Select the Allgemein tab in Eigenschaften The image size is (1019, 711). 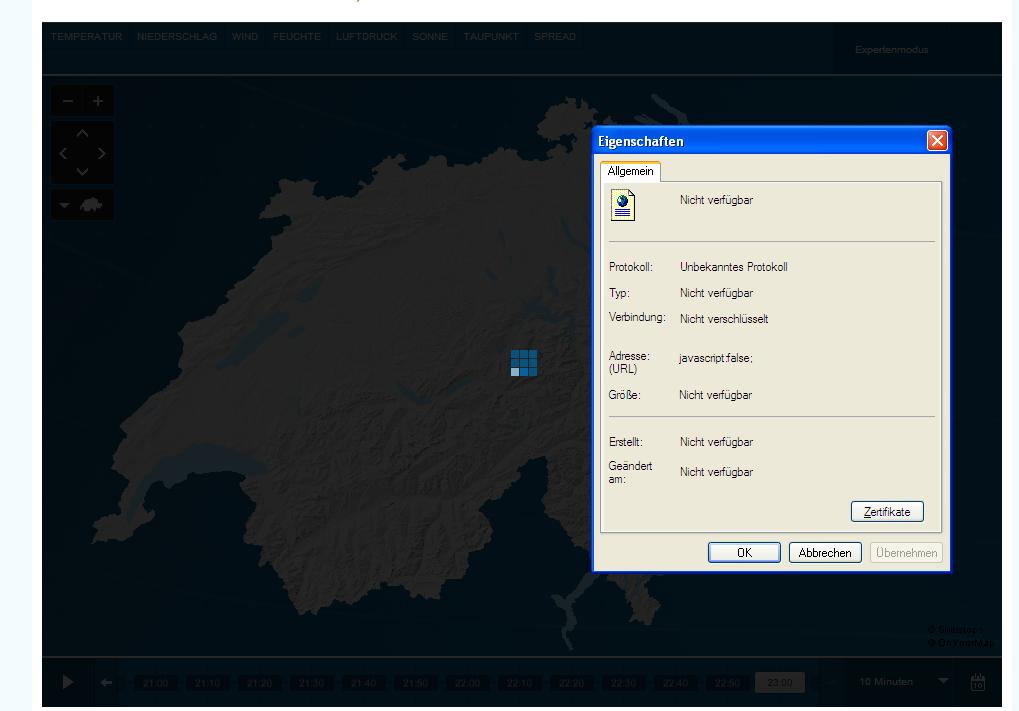click(630, 172)
